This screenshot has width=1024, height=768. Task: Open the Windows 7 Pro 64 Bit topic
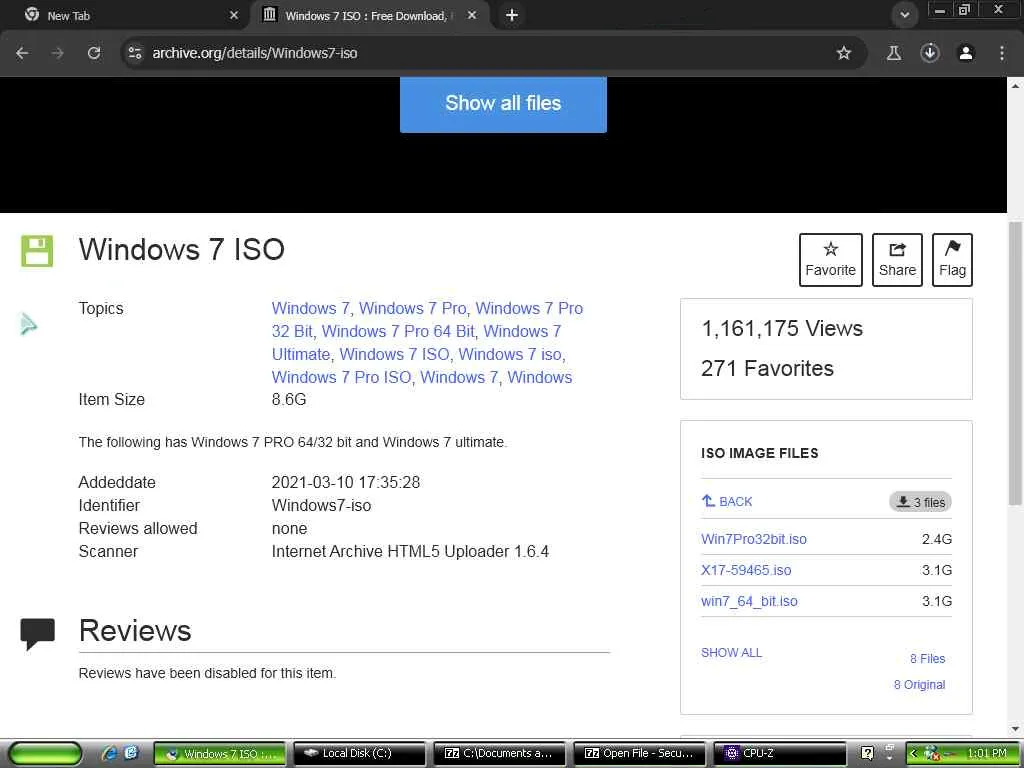tap(398, 331)
